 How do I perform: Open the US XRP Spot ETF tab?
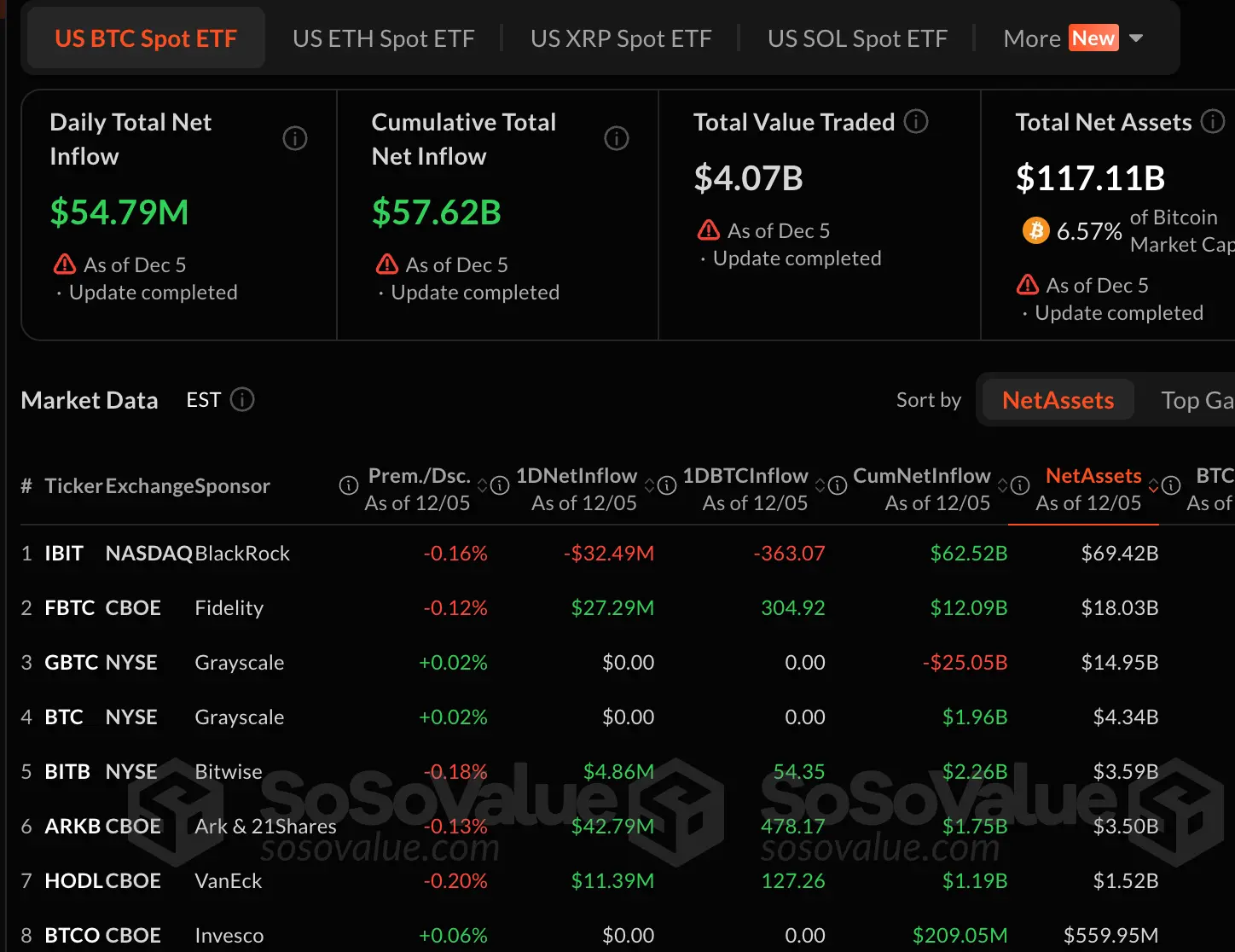point(621,38)
